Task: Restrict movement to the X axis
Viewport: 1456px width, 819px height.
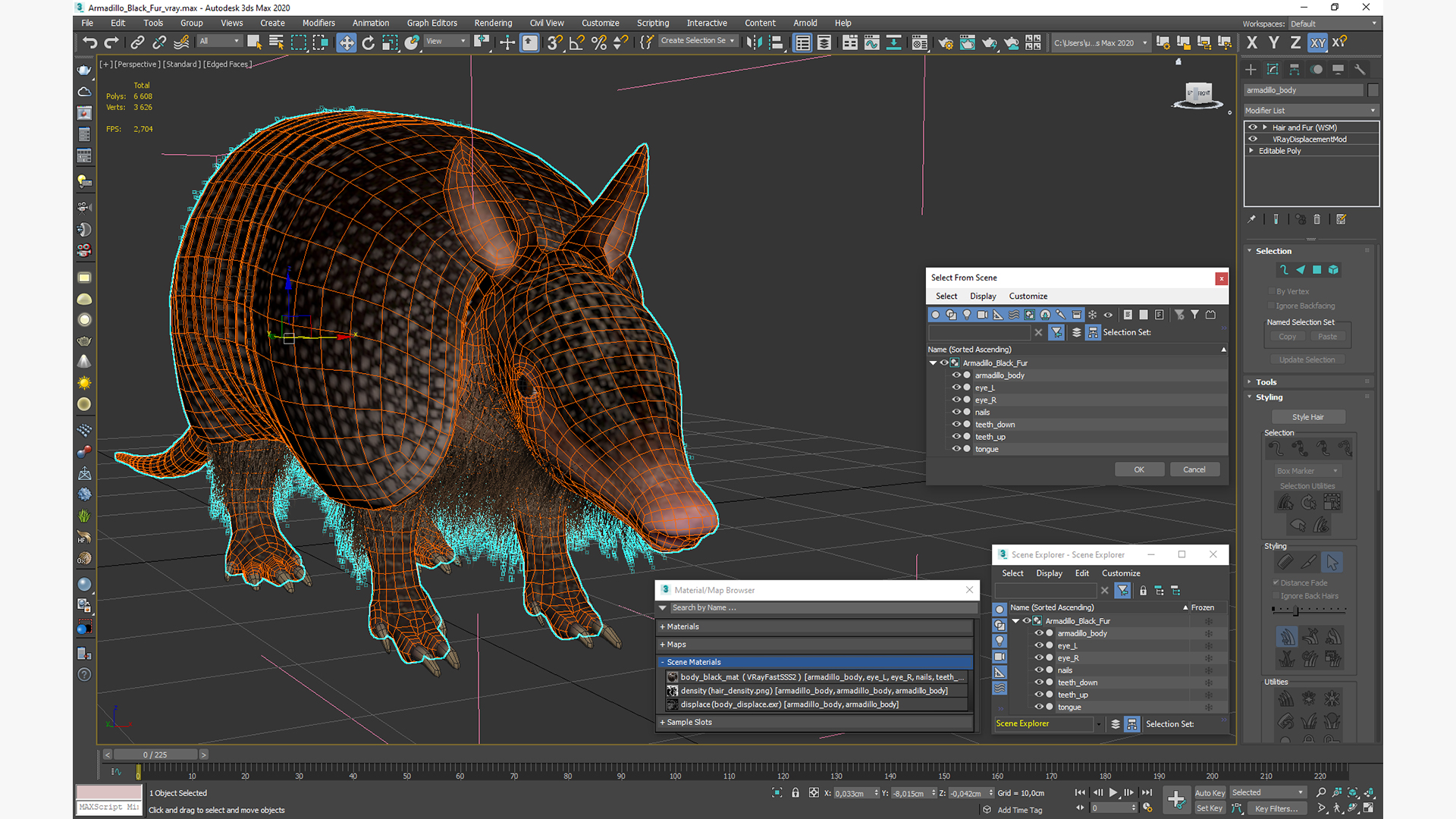Action: pos(1252,42)
